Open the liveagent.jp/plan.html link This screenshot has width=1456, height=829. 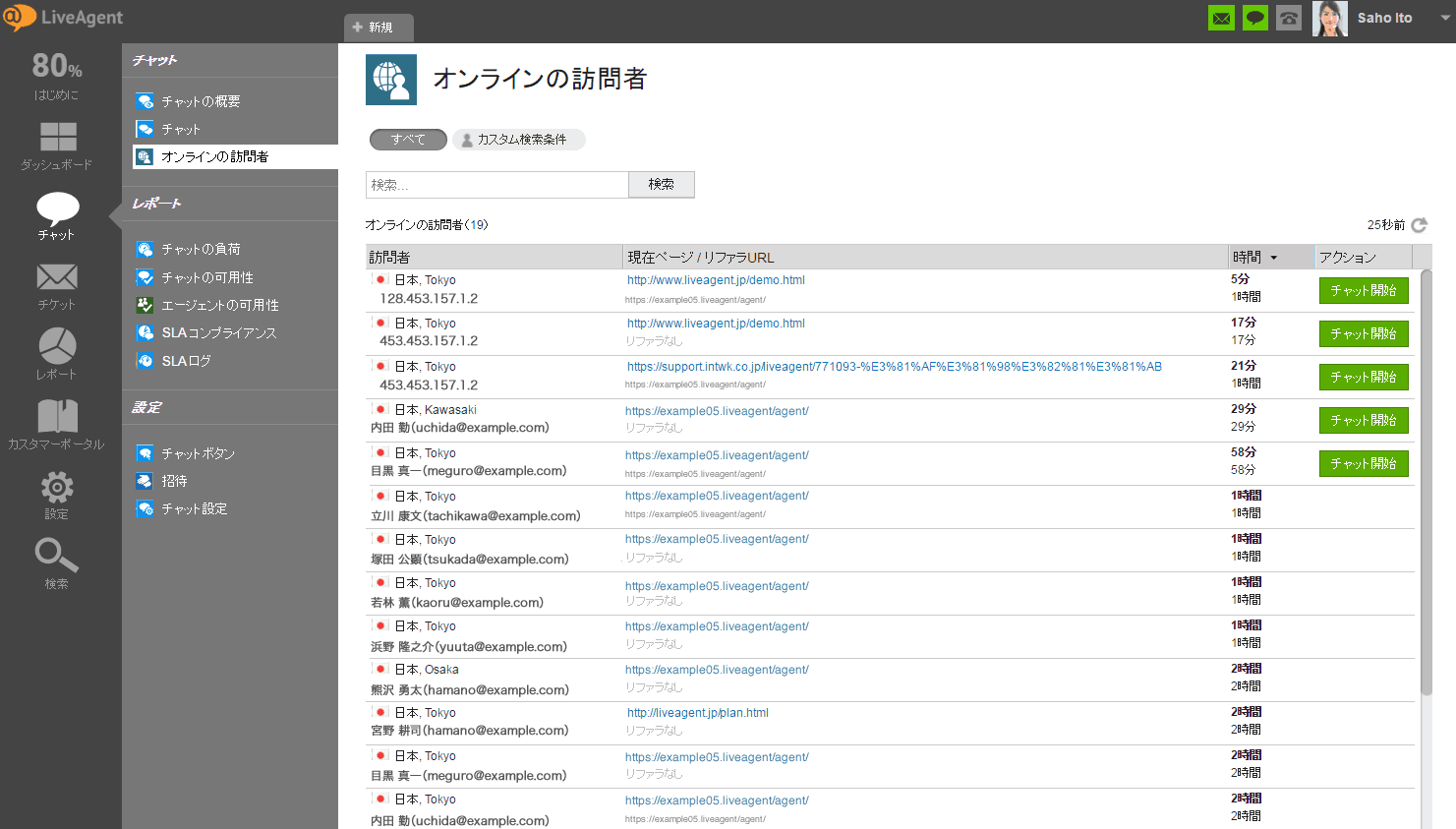(698, 713)
